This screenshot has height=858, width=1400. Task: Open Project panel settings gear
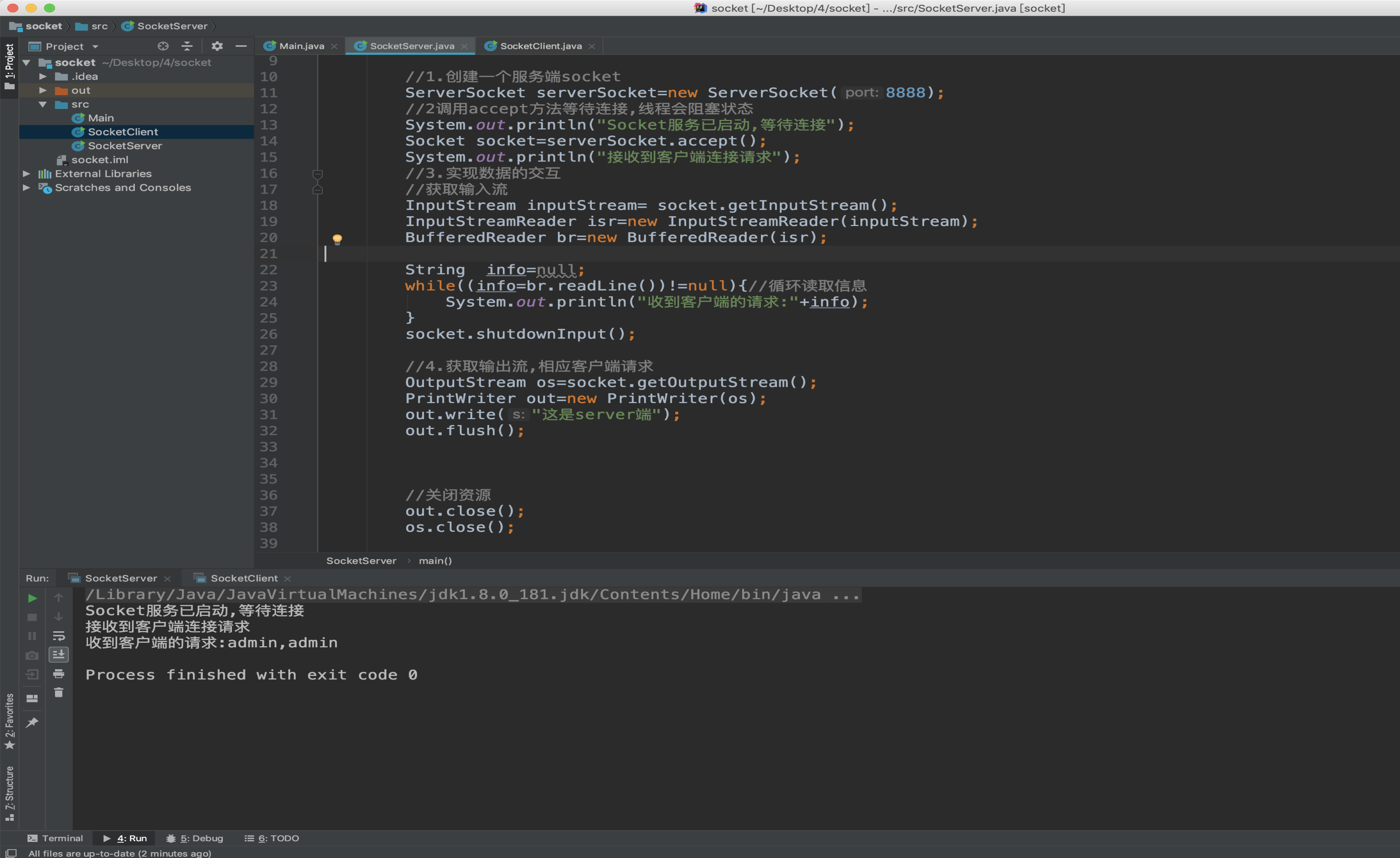(217, 46)
